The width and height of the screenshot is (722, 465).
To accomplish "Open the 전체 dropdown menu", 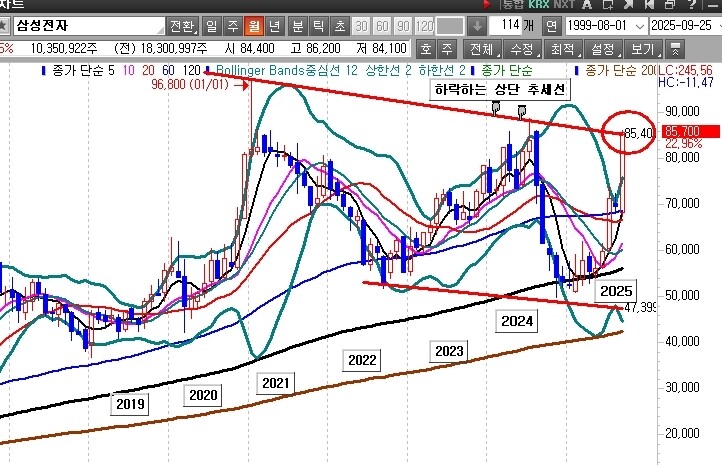I will pos(483,49).
